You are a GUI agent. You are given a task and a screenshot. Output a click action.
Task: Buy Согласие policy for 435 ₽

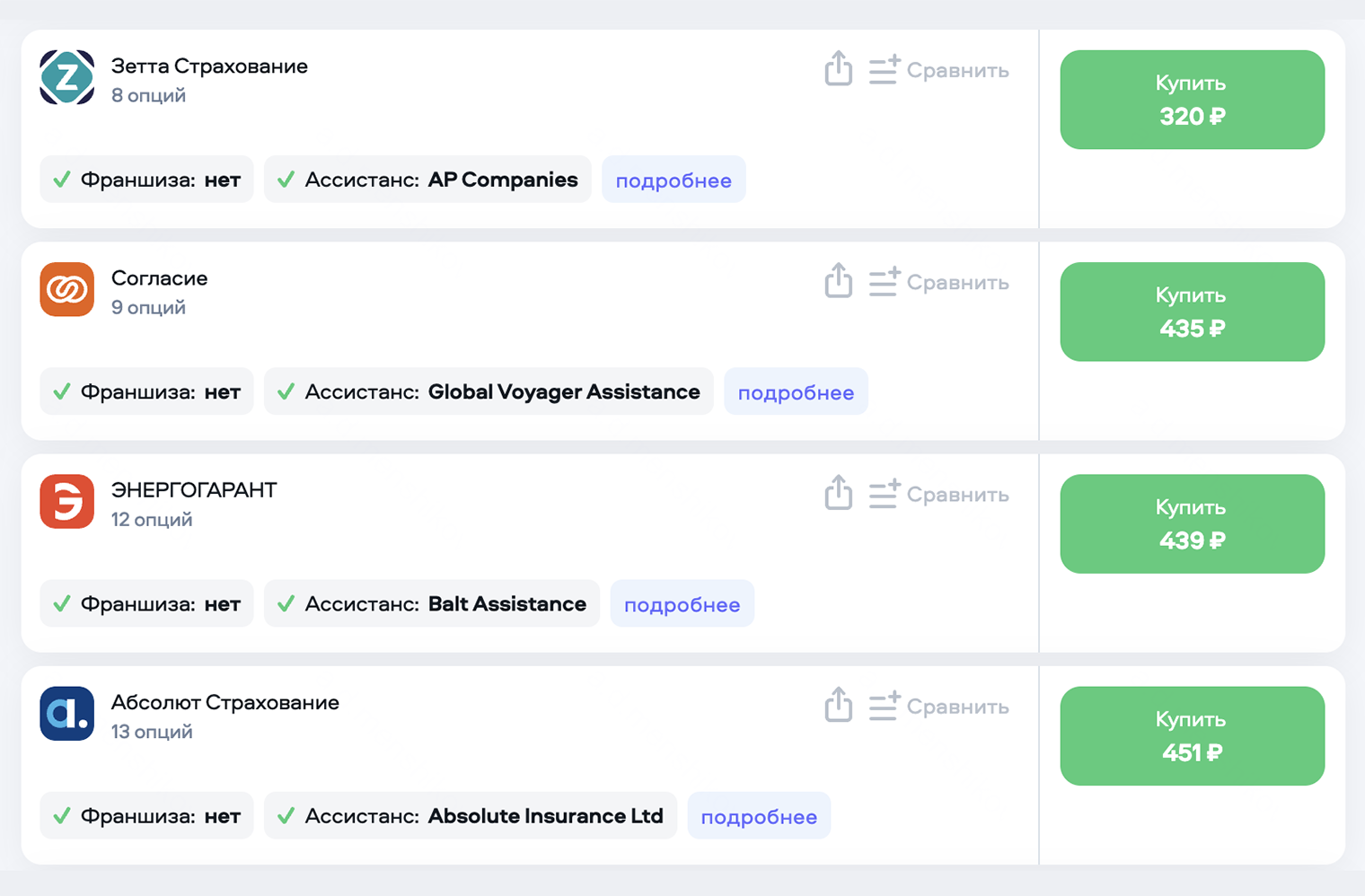coord(1192,312)
